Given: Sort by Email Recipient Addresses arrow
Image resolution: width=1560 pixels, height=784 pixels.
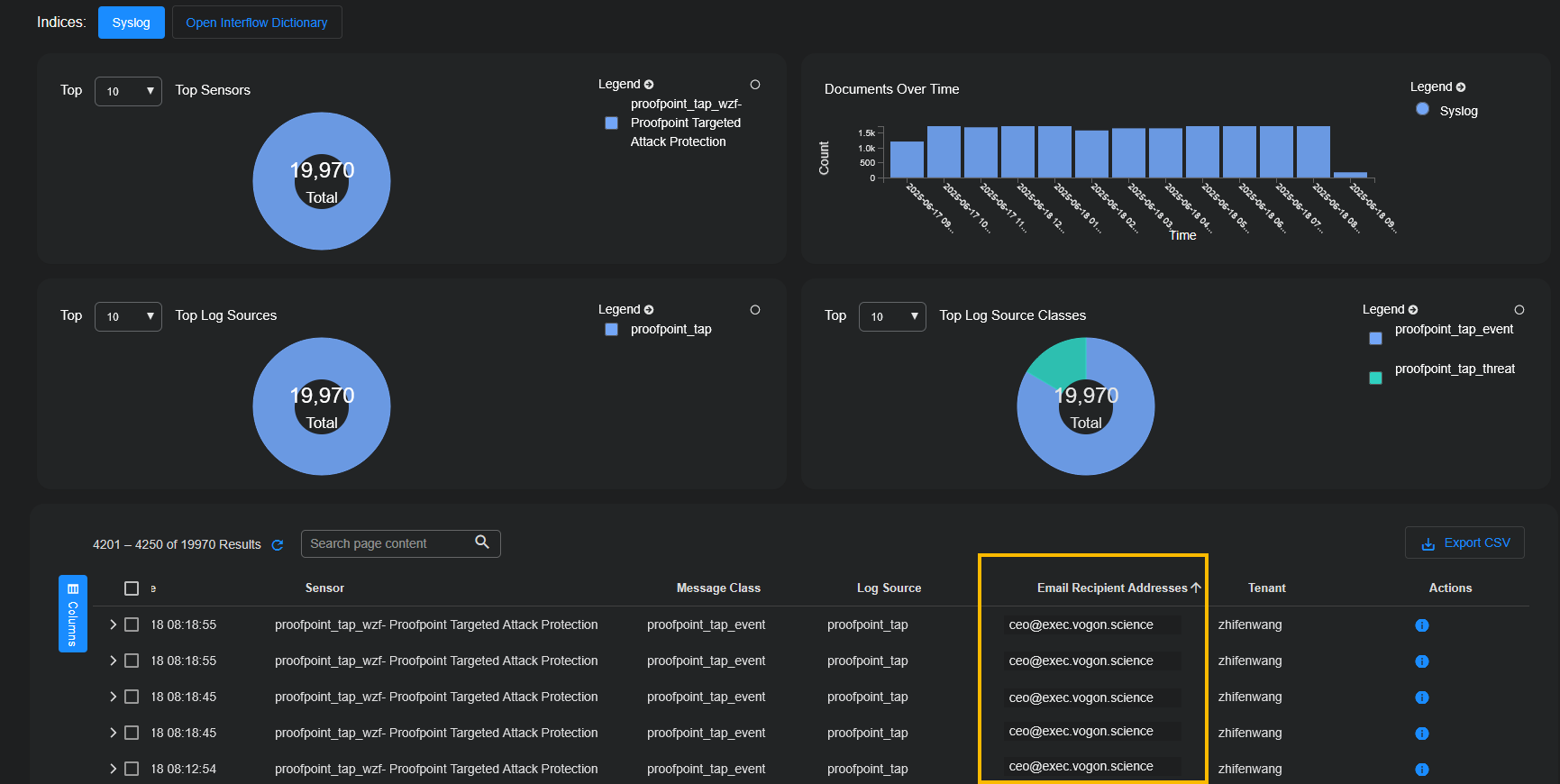Looking at the screenshot, I should point(1196,588).
